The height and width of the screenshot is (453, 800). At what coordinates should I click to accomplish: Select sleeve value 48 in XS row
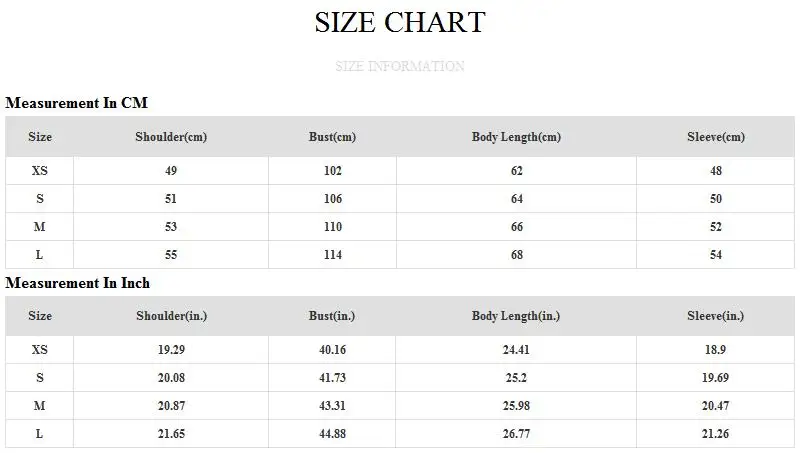click(716, 171)
